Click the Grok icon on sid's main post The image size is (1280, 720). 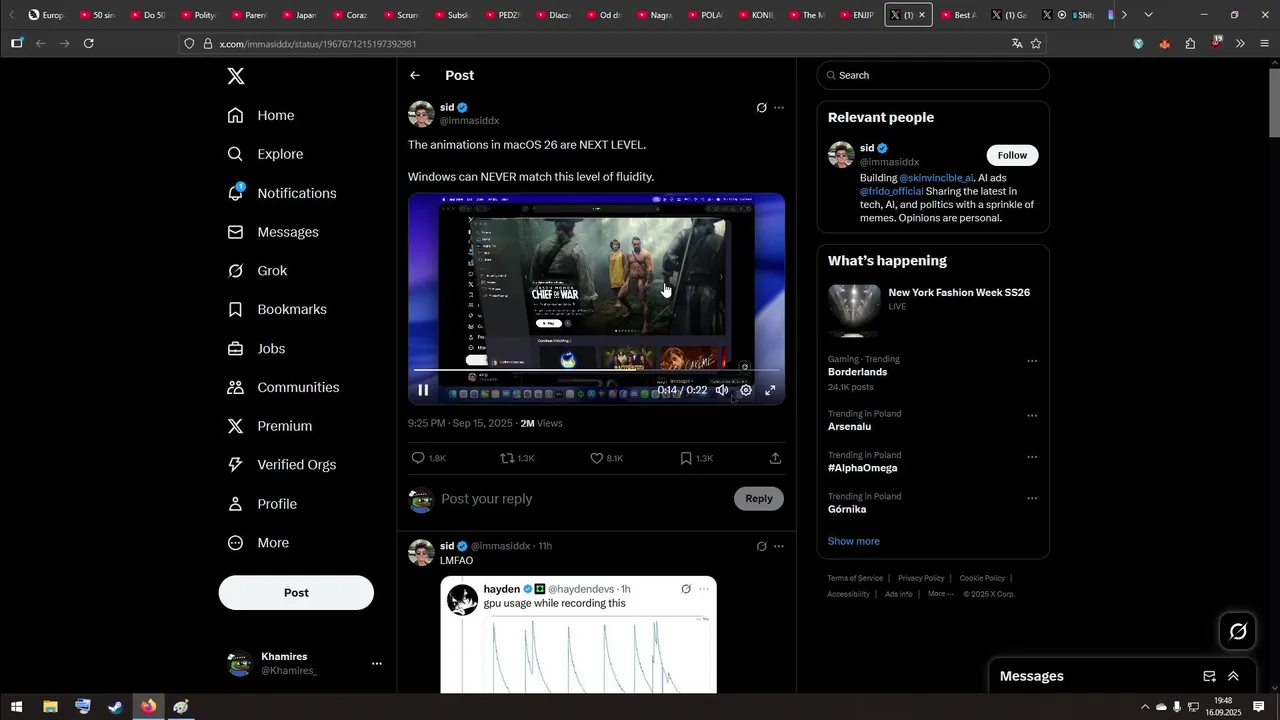point(761,108)
